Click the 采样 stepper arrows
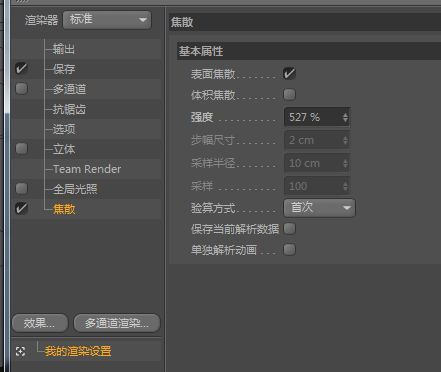This screenshot has width=441, height=372. click(345, 186)
